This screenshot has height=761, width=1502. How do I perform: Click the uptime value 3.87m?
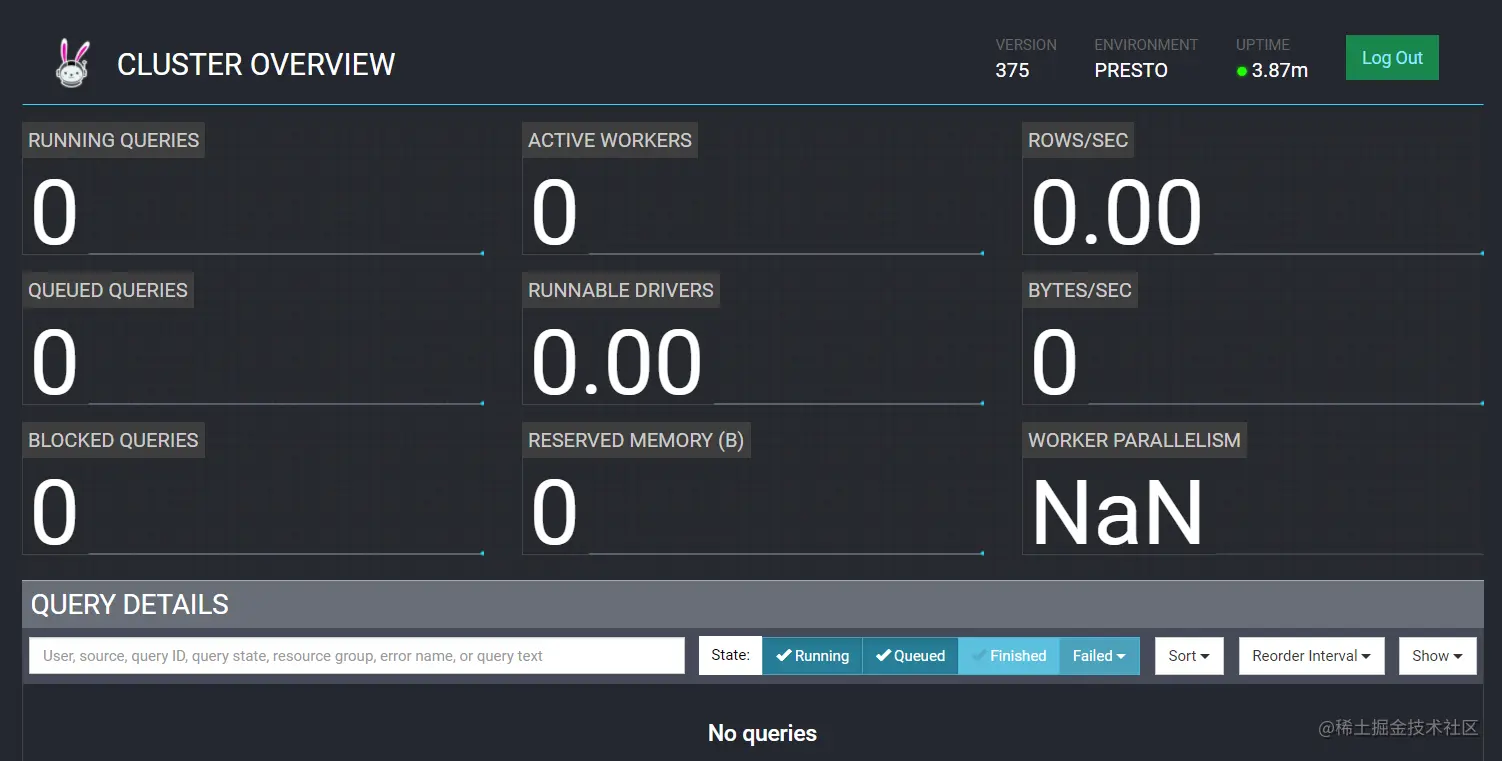click(x=1280, y=71)
